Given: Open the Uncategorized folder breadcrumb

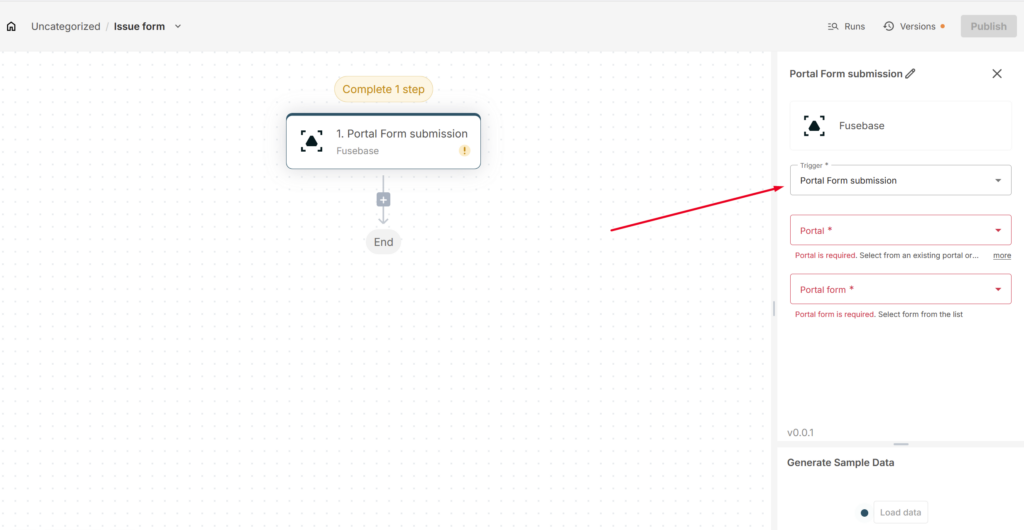Looking at the screenshot, I should click(x=65, y=27).
